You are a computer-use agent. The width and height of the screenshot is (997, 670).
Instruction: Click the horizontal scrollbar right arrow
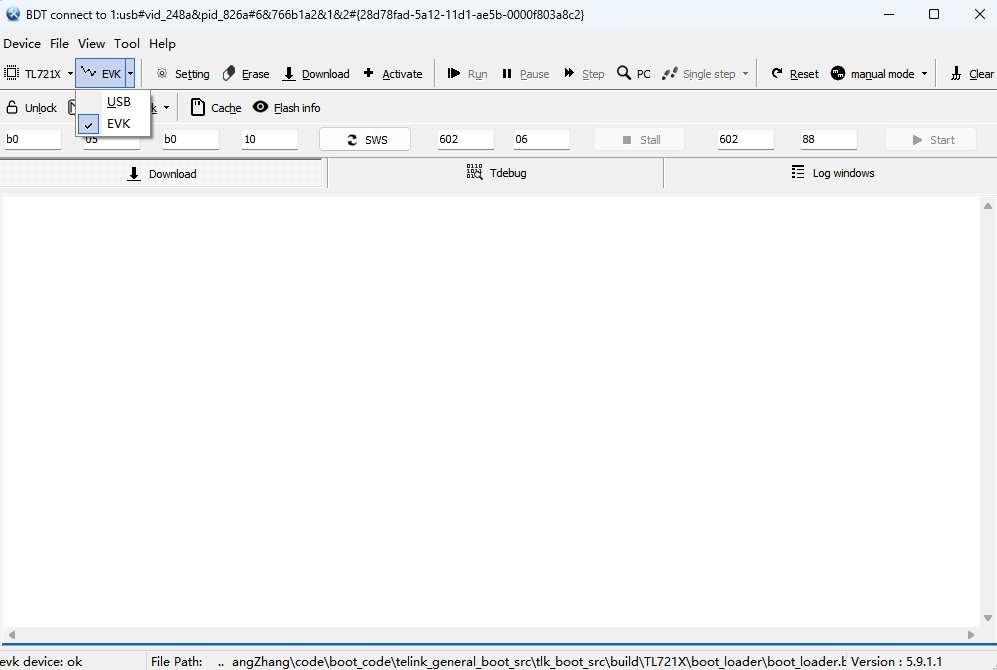tap(971, 634)
